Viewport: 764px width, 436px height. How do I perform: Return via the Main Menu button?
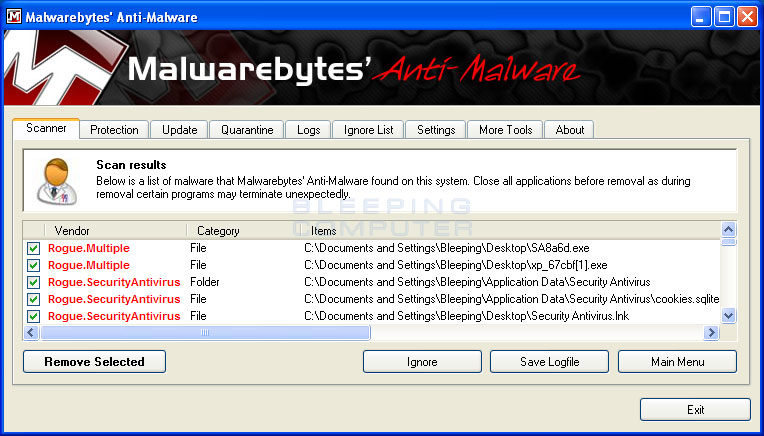coord(677,361)
